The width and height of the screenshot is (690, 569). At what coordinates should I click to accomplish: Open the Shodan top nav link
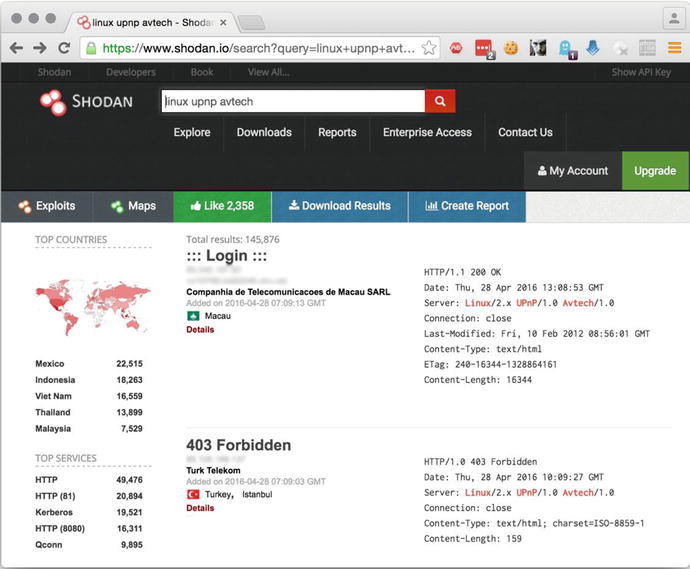pos(54,72)
